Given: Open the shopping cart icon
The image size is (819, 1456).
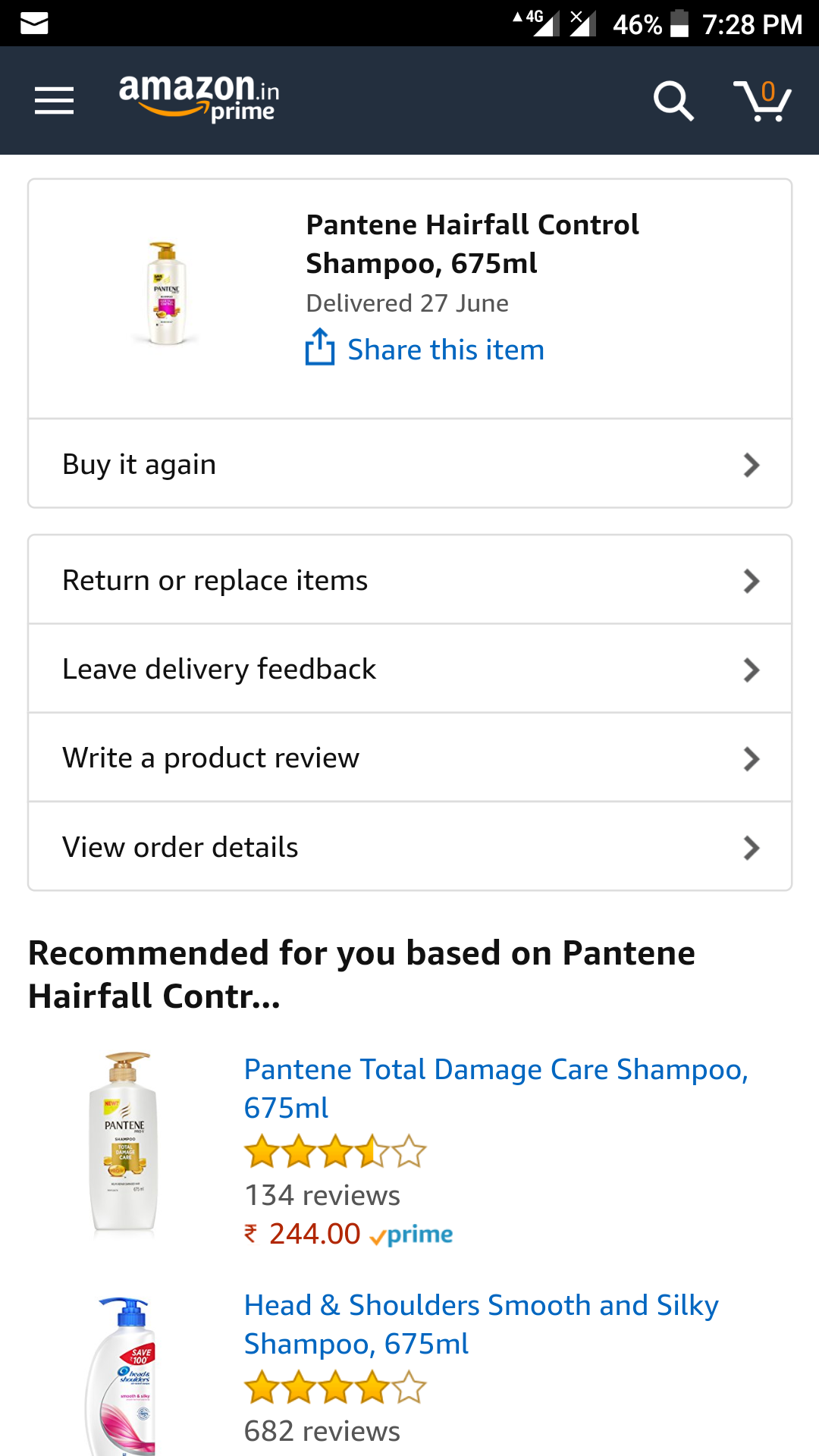Looking at the screenshot, I should pos(762,101).
